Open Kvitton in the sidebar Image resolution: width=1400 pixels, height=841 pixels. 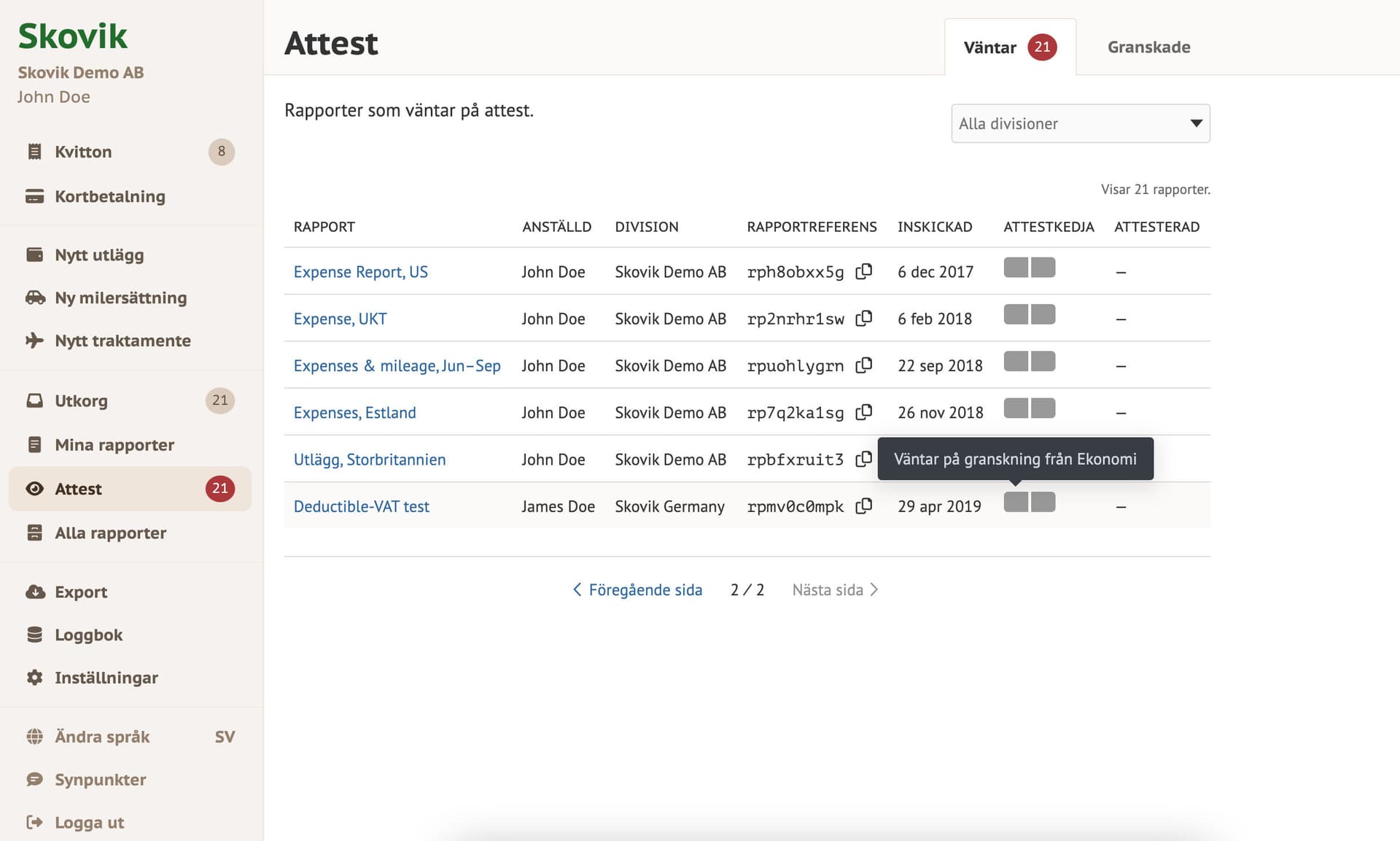pyautogui.click(x=130, y=152)
